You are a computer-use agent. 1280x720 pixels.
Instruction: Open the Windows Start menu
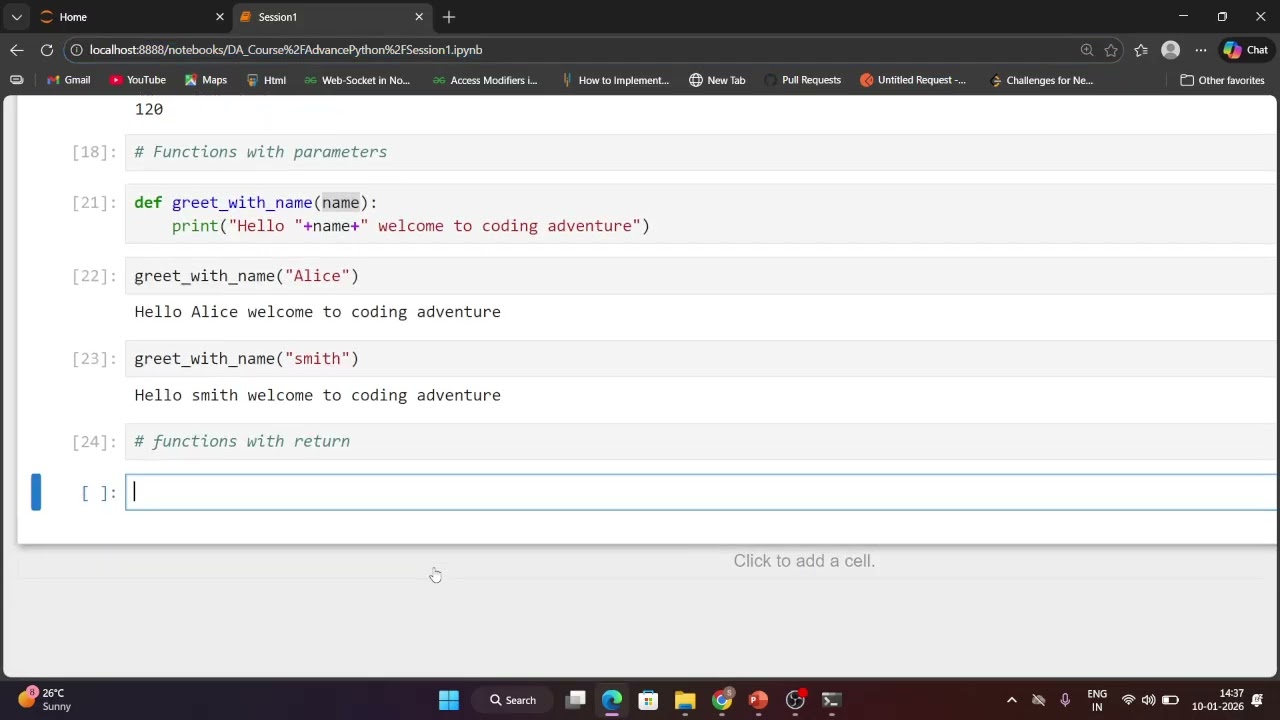[x=449, y=700]
